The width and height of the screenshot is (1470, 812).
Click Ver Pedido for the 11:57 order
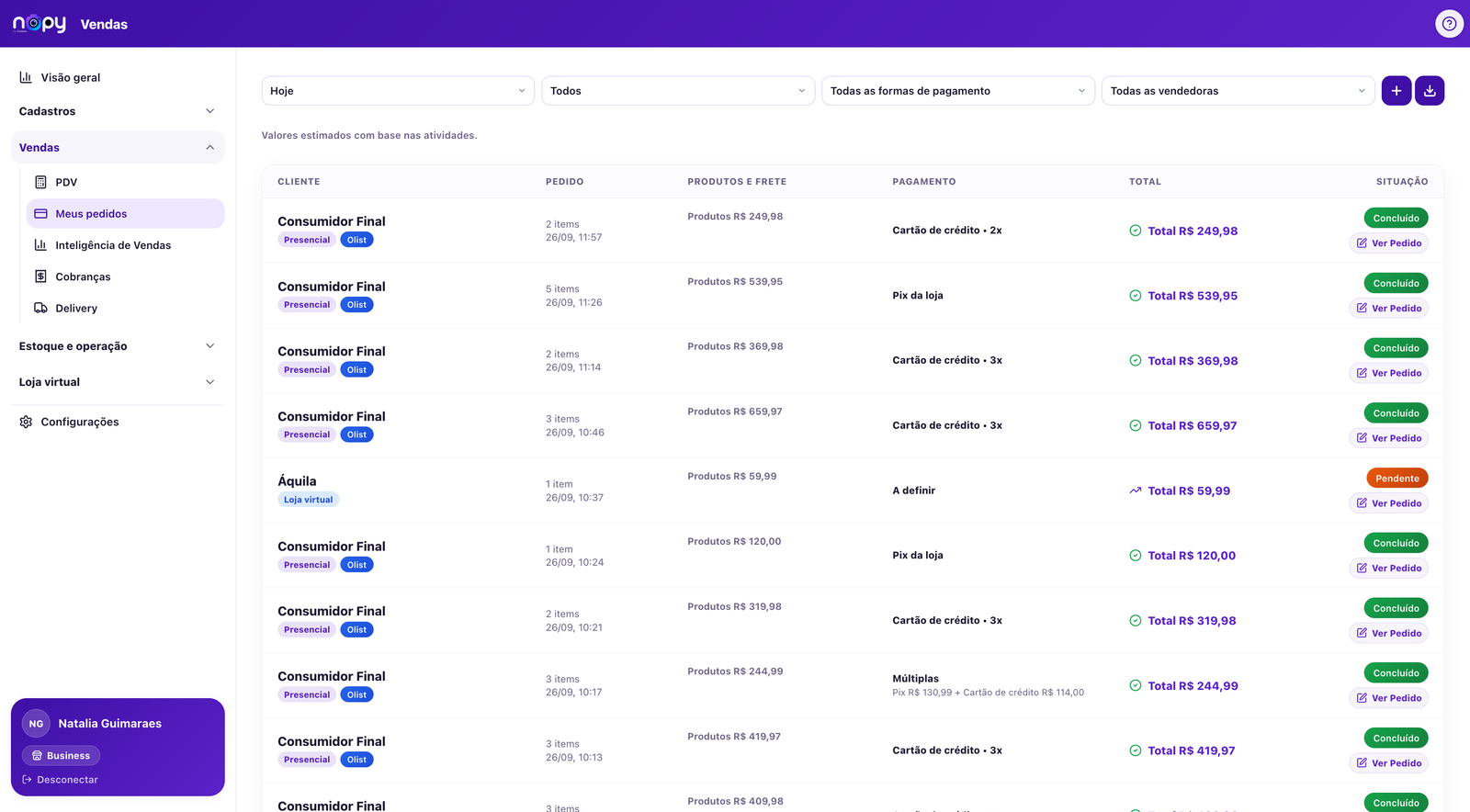click(1389, 243)
